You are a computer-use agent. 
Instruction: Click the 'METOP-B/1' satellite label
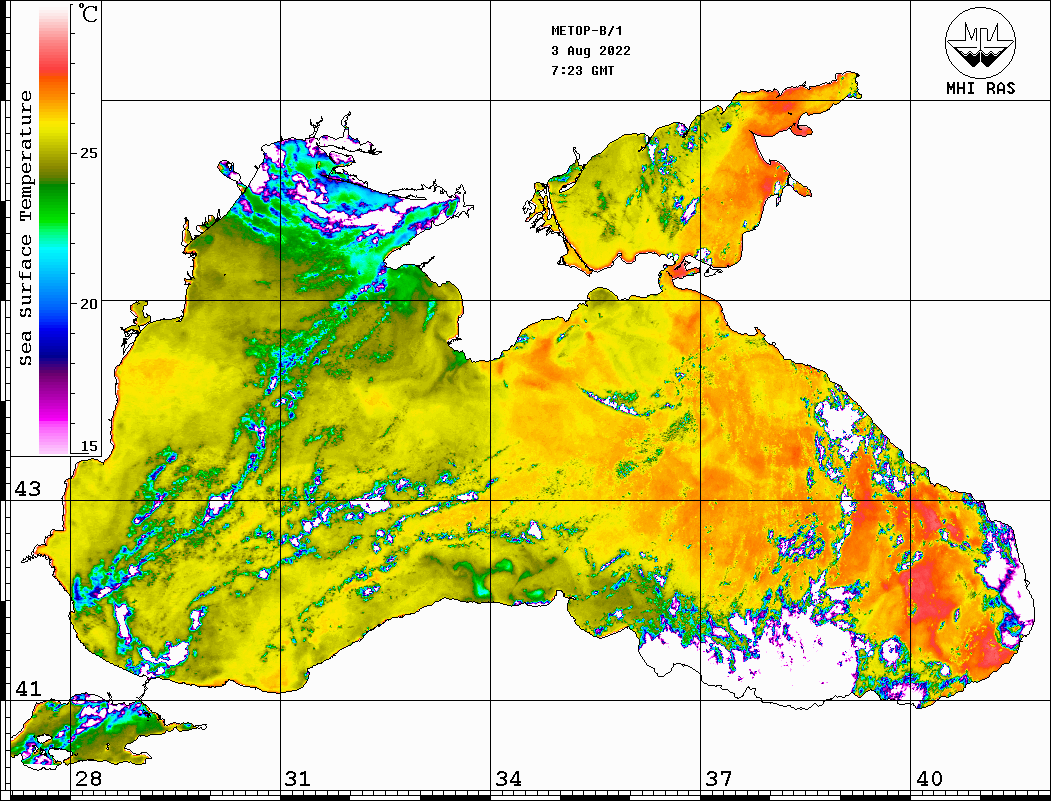point(587,31)
